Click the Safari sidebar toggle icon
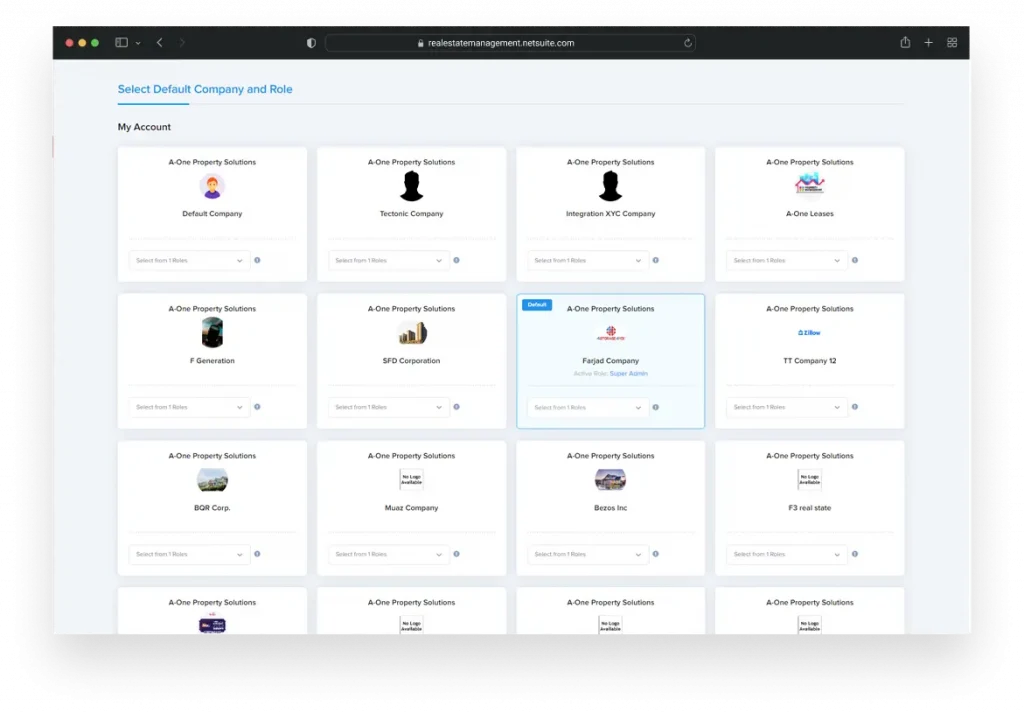This screenshot has height=713, width=1024. pyautogui.click(x=122, y=43)
